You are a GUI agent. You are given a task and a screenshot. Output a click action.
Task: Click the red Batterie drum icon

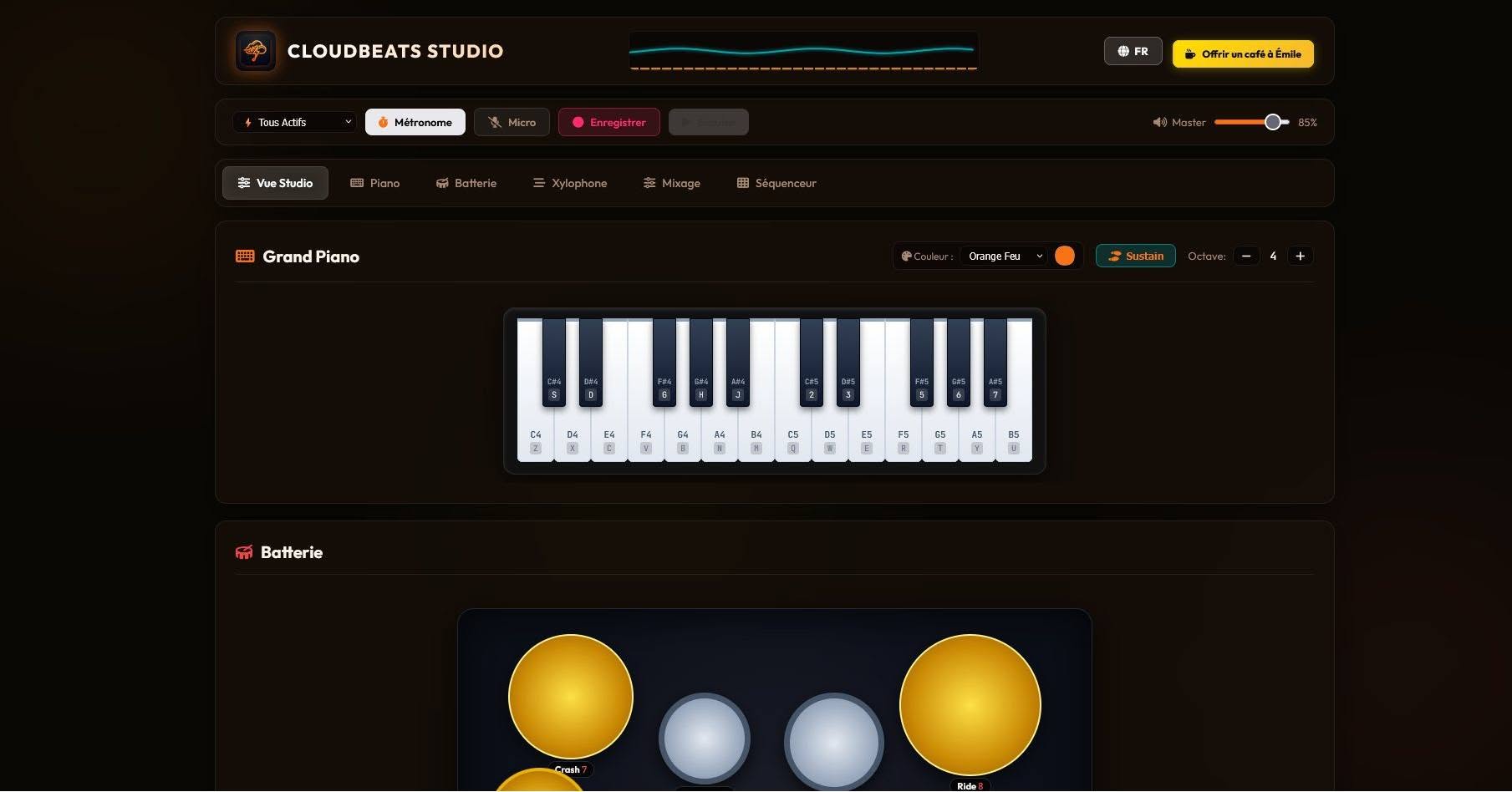click(x=244, y=552)
